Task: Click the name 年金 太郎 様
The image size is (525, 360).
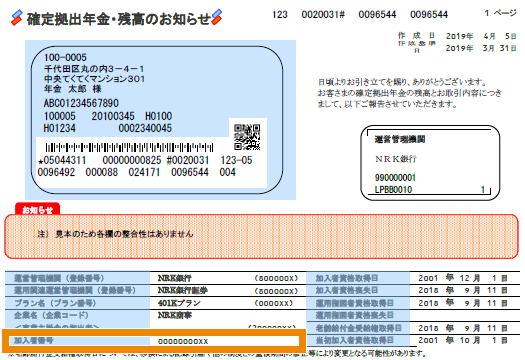Action: coord(73,89)
